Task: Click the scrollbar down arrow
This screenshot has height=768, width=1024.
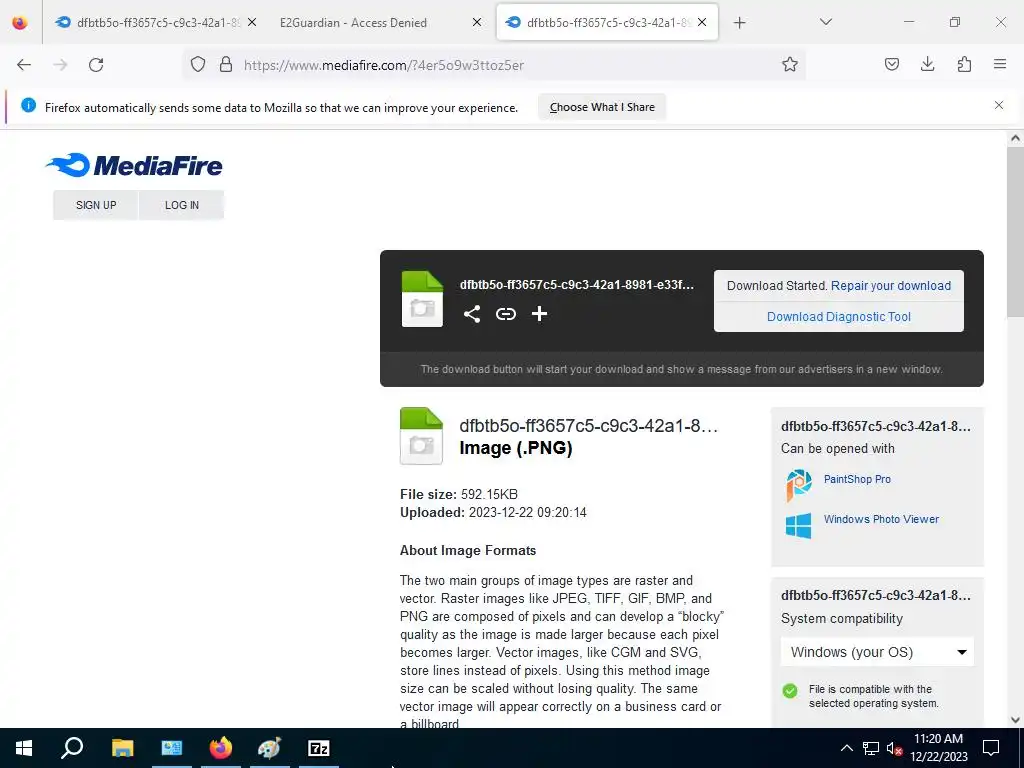Action: pyautogui.click(x=1015, y=720)
